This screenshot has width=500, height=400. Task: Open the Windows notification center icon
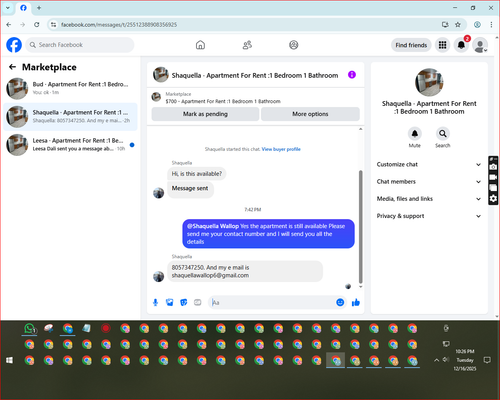point(487,360)
